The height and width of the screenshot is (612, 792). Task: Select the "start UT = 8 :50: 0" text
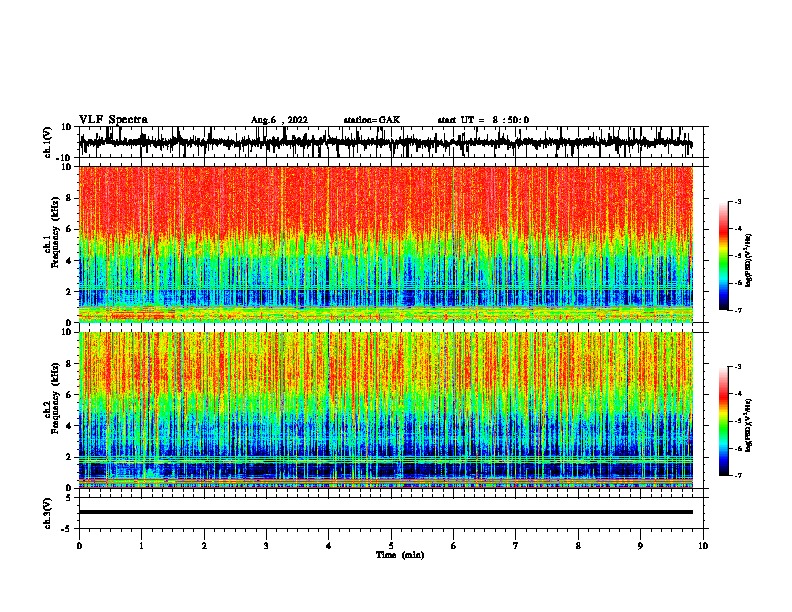pyautogui.click(x=483, y=120)
